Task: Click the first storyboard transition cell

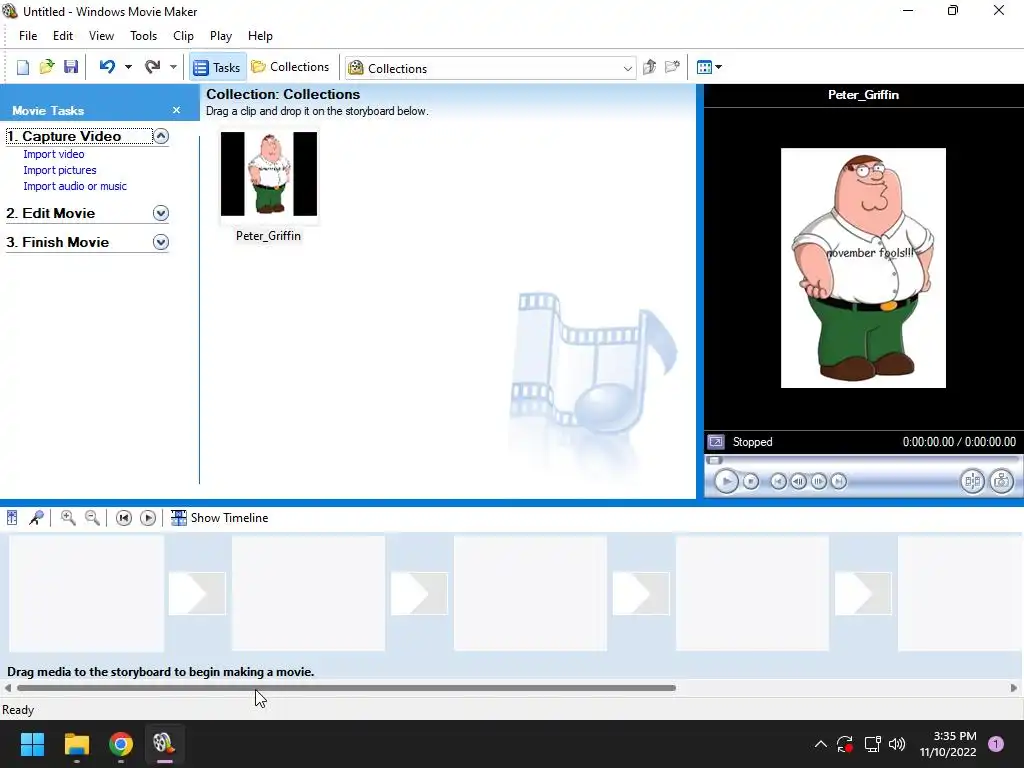Action: pyautogui.click(x=197, y=593)
